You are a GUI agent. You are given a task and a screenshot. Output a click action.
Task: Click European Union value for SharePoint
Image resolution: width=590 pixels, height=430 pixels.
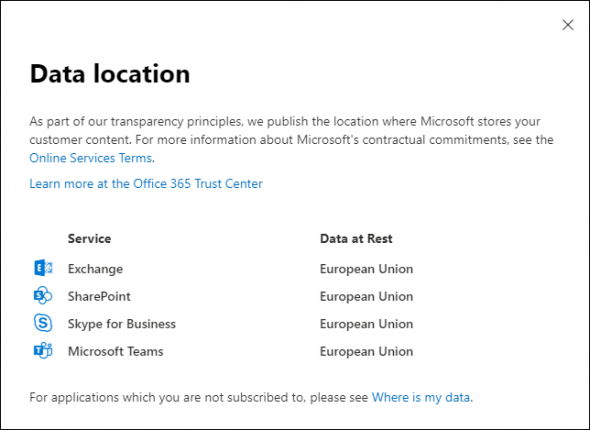pyautogui.click(x=366, y=296)
